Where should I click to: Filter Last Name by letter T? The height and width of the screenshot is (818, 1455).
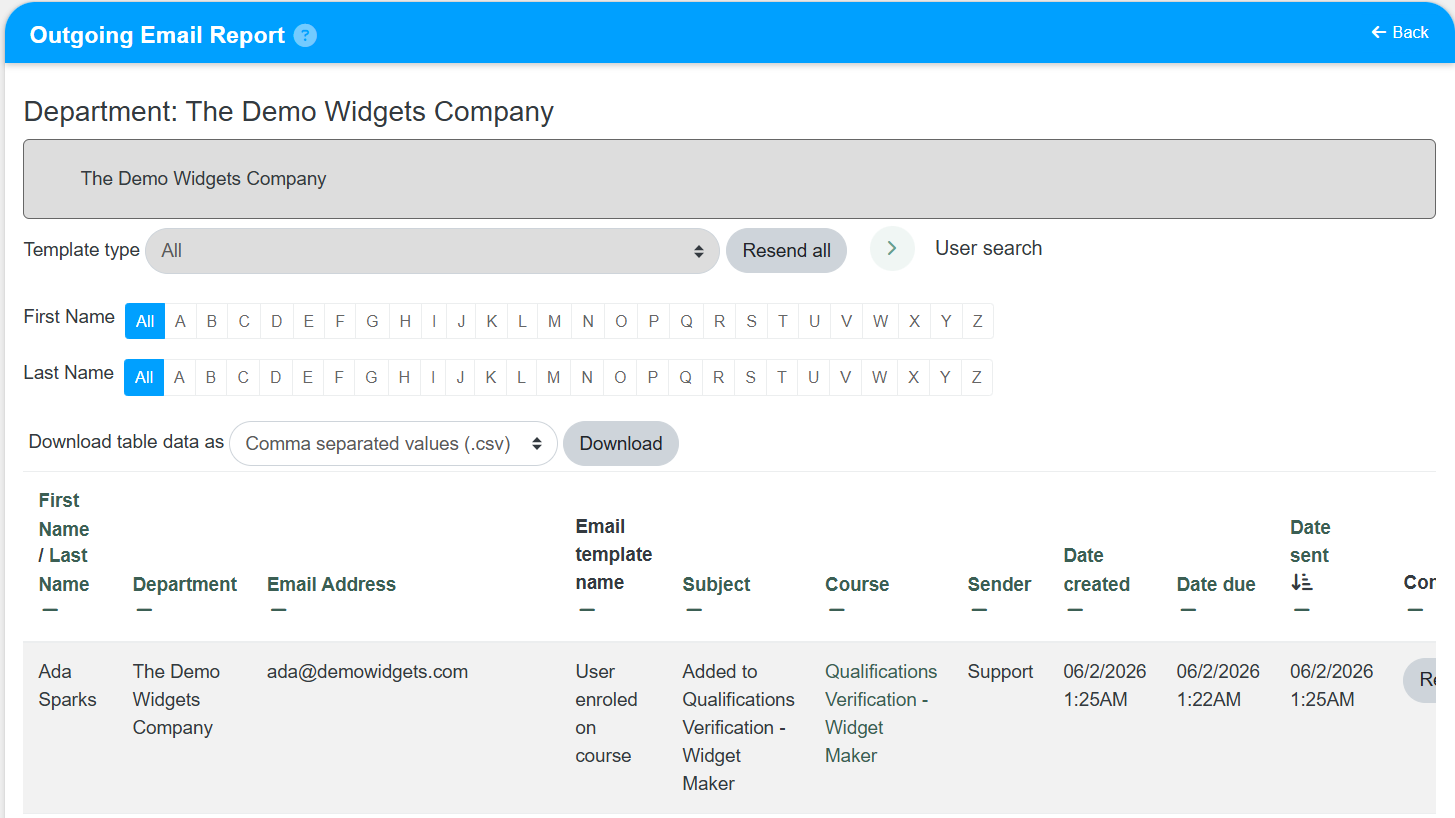(781, 377)
